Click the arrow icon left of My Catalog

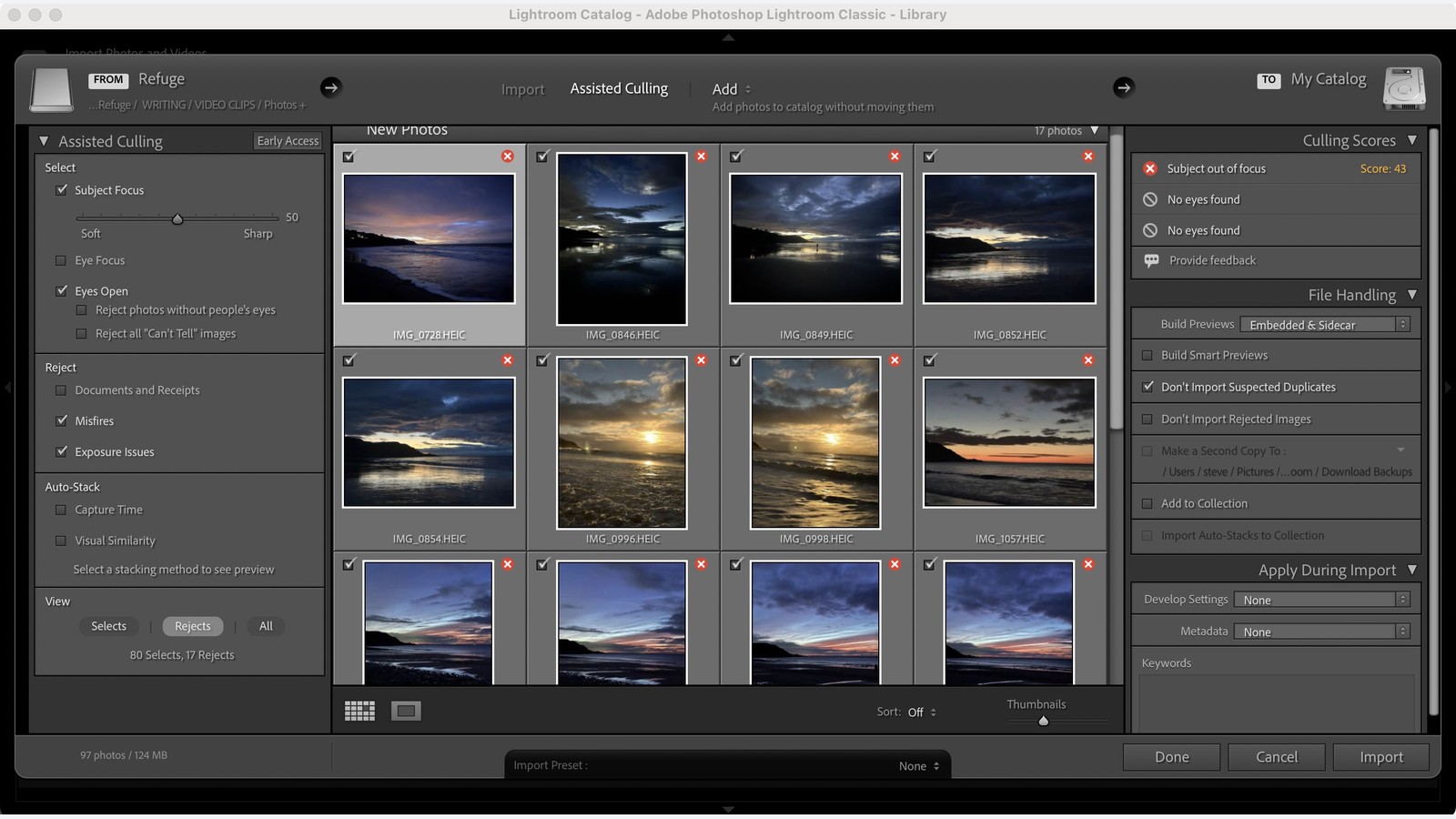[x=1123, y=87]
